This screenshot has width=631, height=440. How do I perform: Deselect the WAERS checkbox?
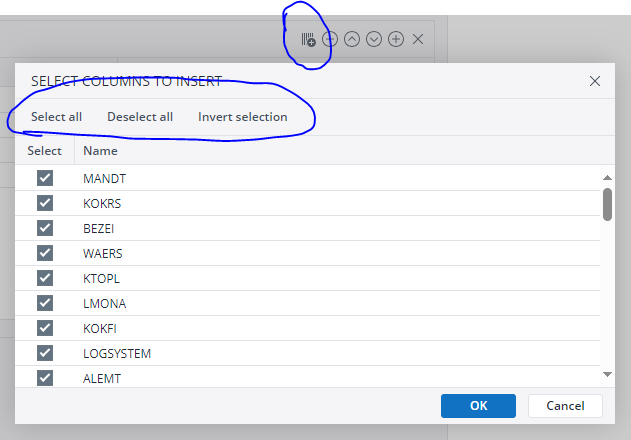[x=45, y=253]
